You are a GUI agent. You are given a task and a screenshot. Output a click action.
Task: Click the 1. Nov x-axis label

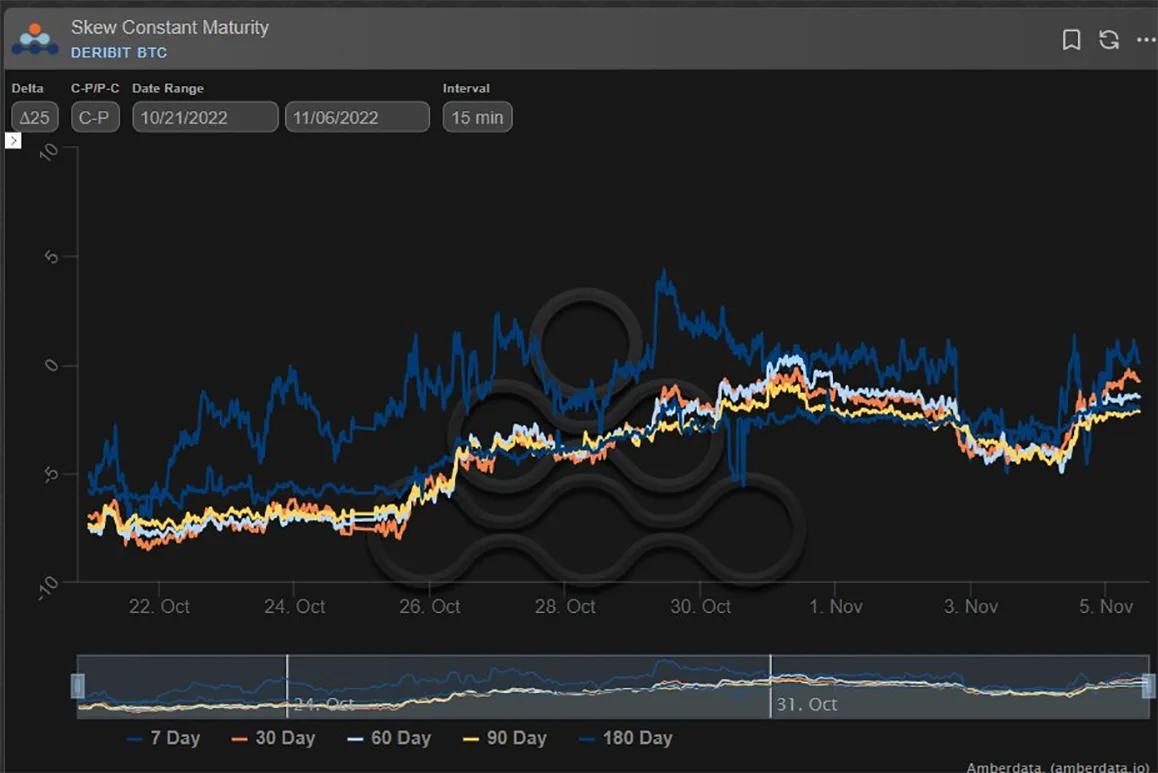(835, 606)
